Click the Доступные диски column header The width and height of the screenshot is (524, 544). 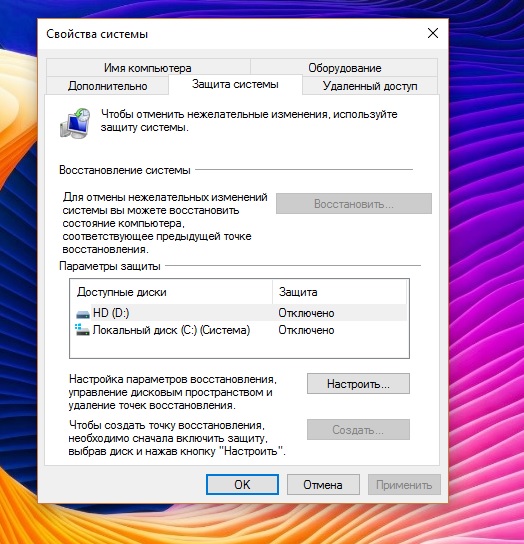[171, 292]
